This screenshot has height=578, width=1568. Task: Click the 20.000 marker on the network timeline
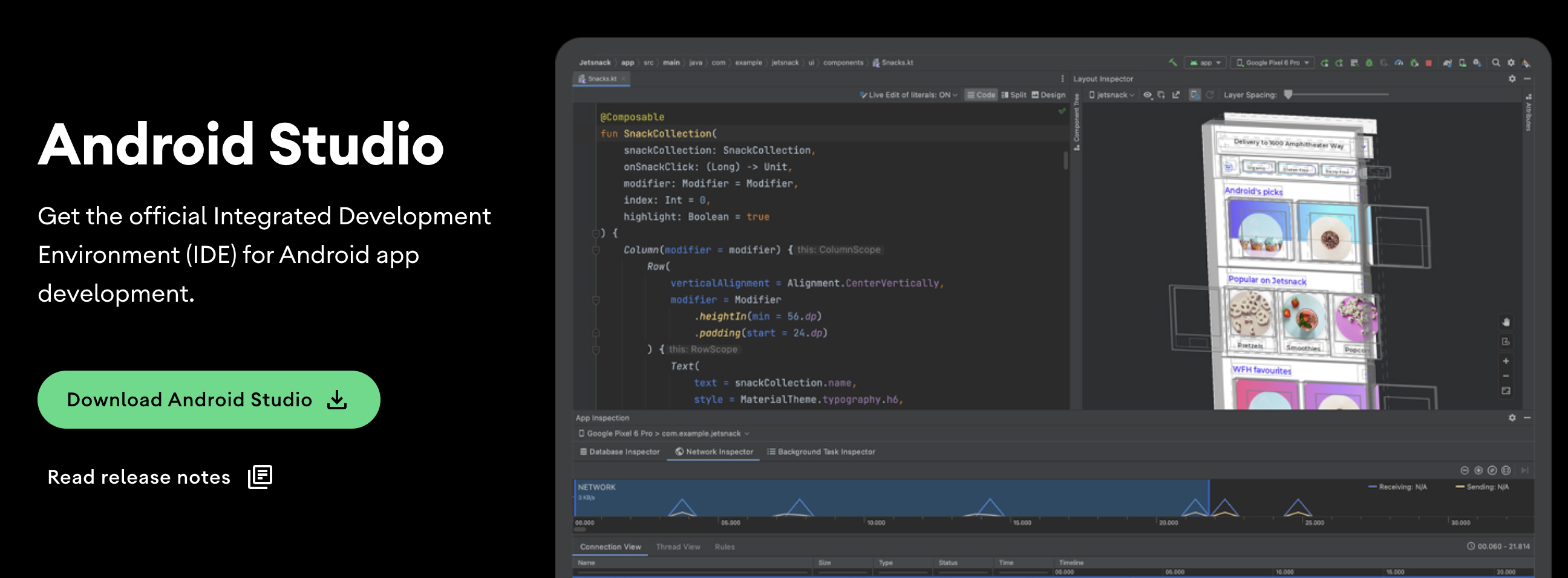(x=1168, y=522)
